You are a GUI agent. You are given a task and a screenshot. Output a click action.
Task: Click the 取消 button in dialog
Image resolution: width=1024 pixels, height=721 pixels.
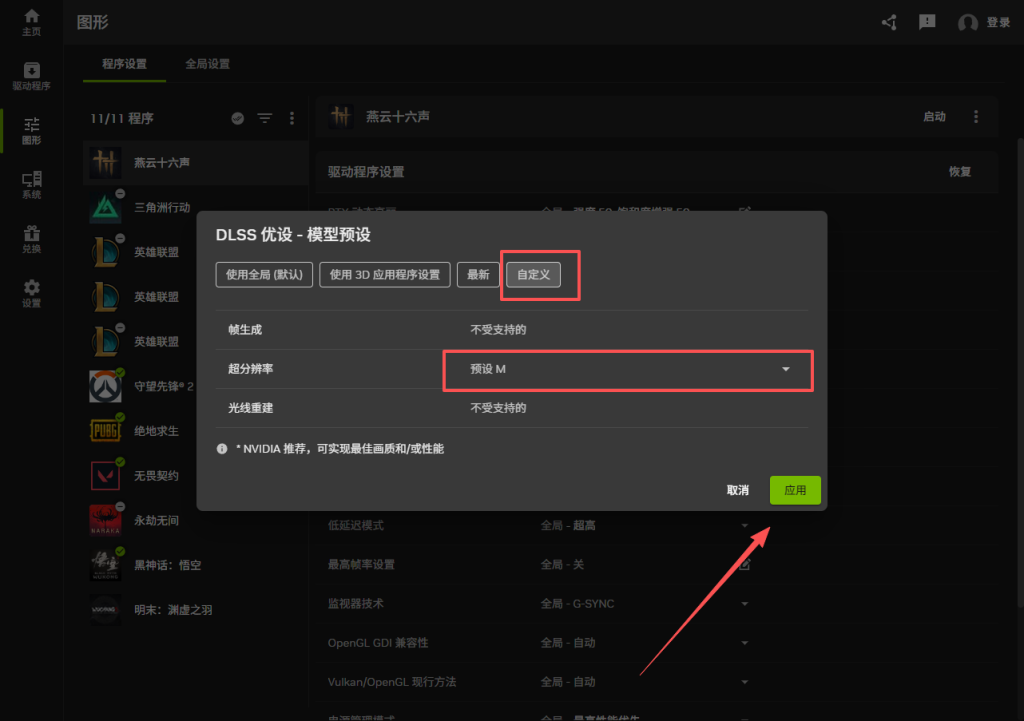pyautogui.click(x=738, y=491)
